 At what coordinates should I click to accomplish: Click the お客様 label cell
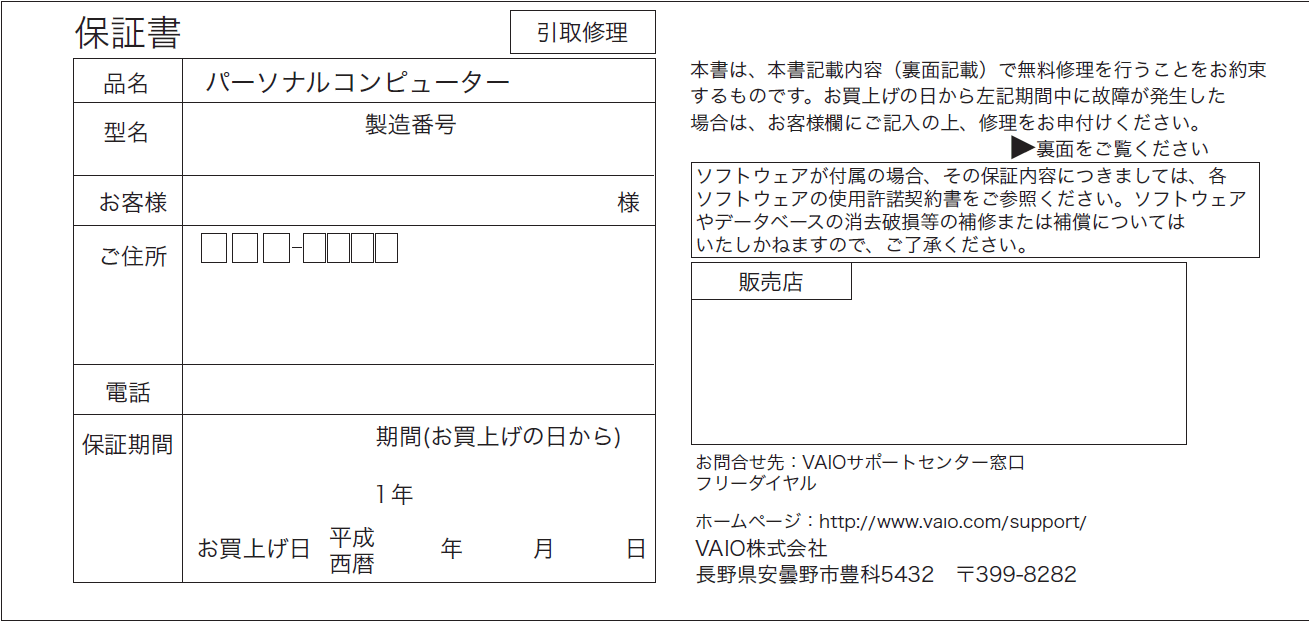pos(128,201)
